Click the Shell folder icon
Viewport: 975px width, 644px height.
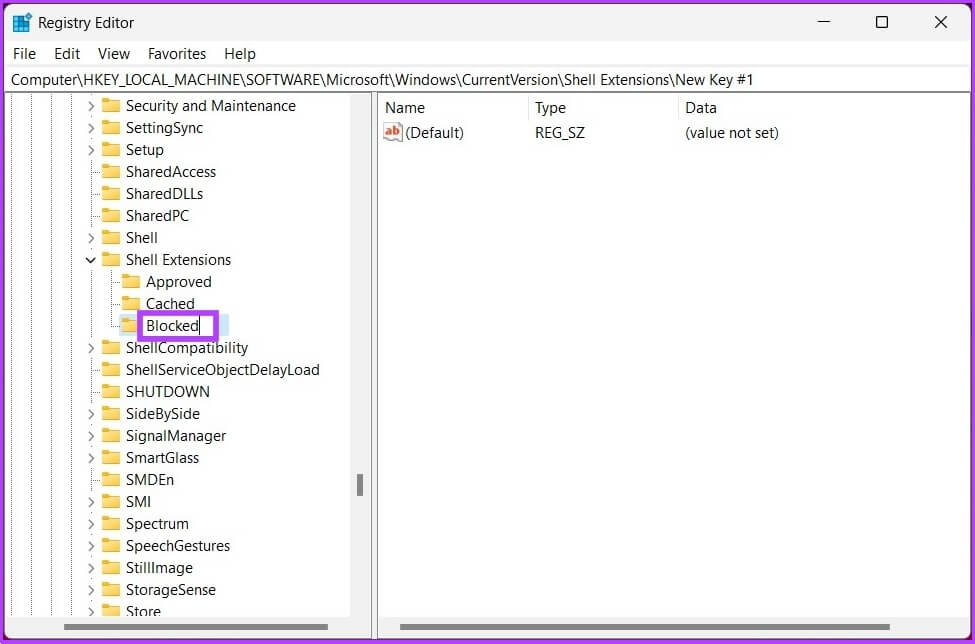(111, 237)
